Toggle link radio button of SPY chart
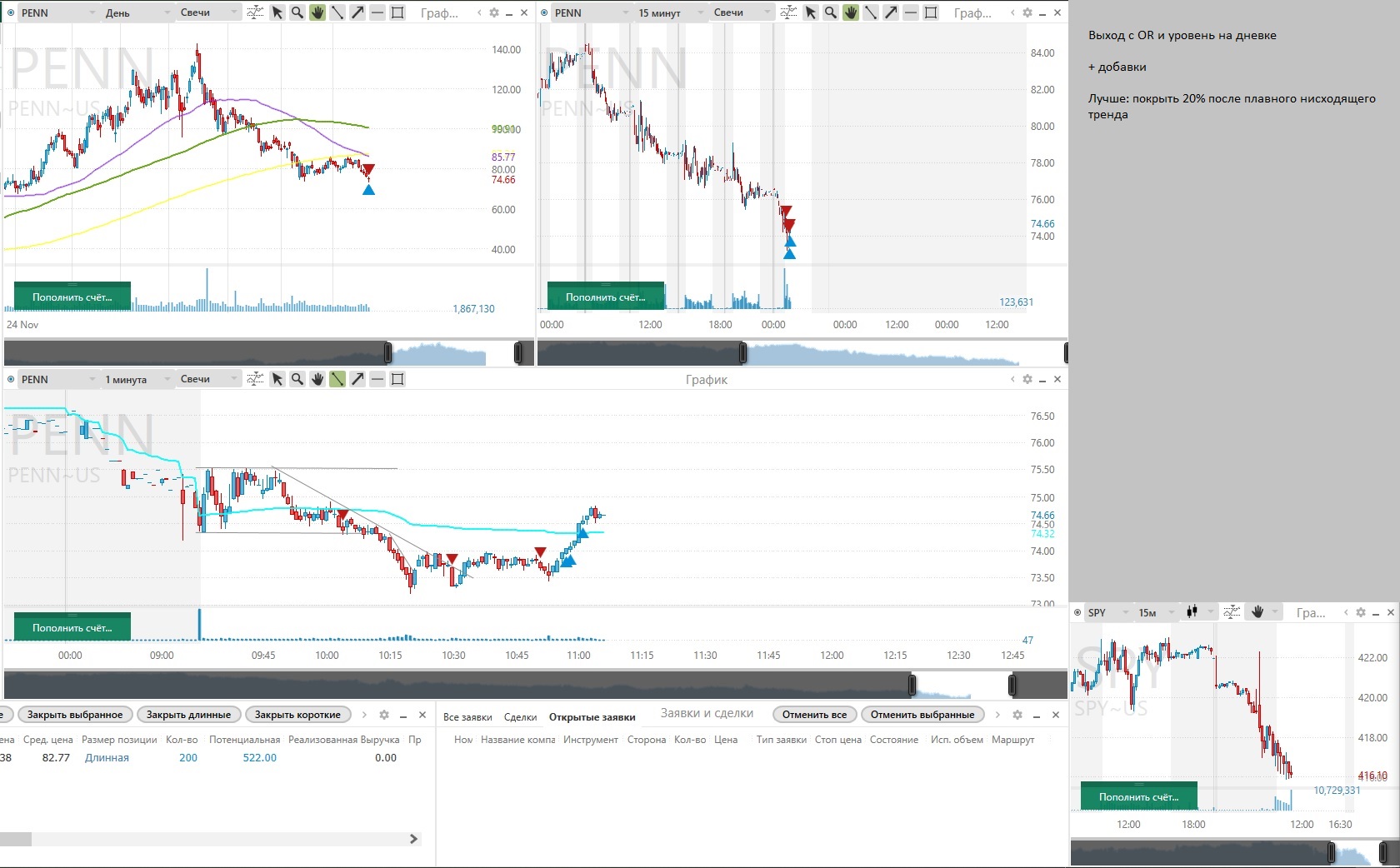Screen dimensions: 1400x868 click(x=1077, y=612)
